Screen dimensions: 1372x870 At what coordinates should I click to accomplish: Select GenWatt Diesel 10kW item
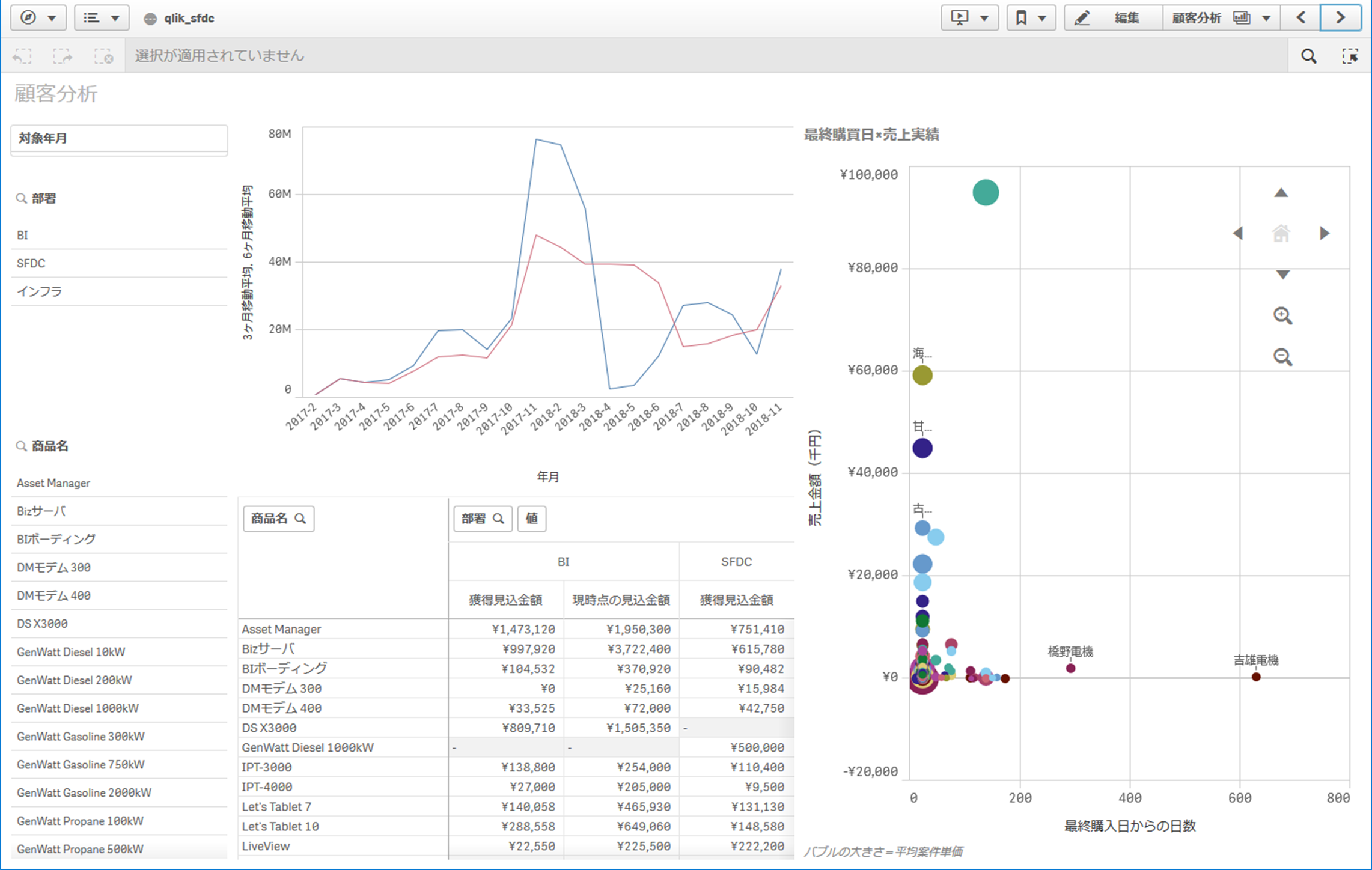click(119, 652)
